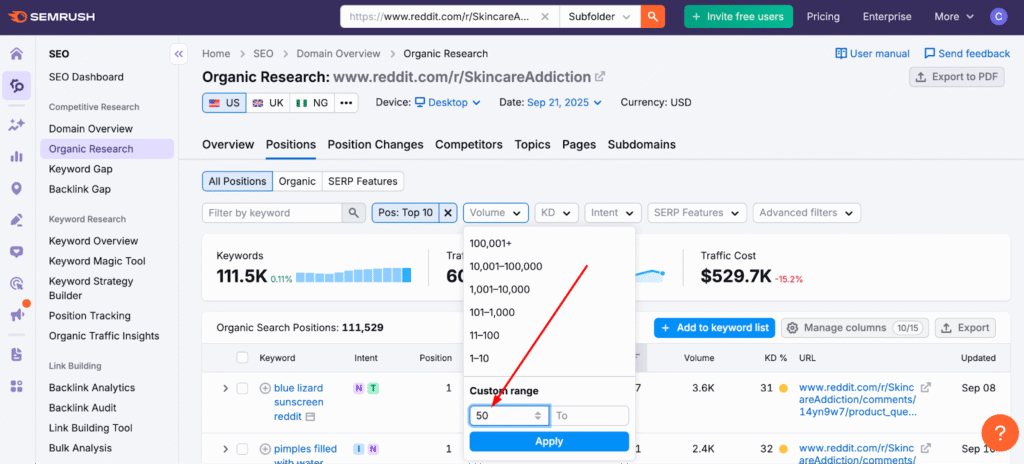Tick checkbox for blue lizard sunscreen reddit
Image resolution: width=1024 pixels, height=464 pixels.
tap(242, 388)
